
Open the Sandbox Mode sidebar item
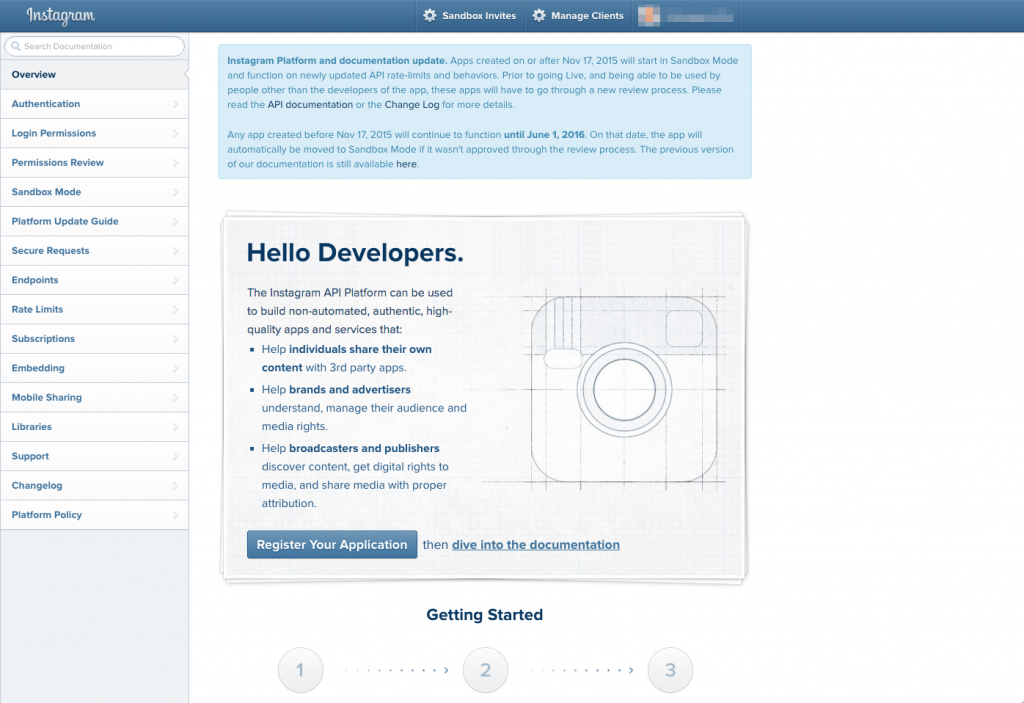click(46, 192)
